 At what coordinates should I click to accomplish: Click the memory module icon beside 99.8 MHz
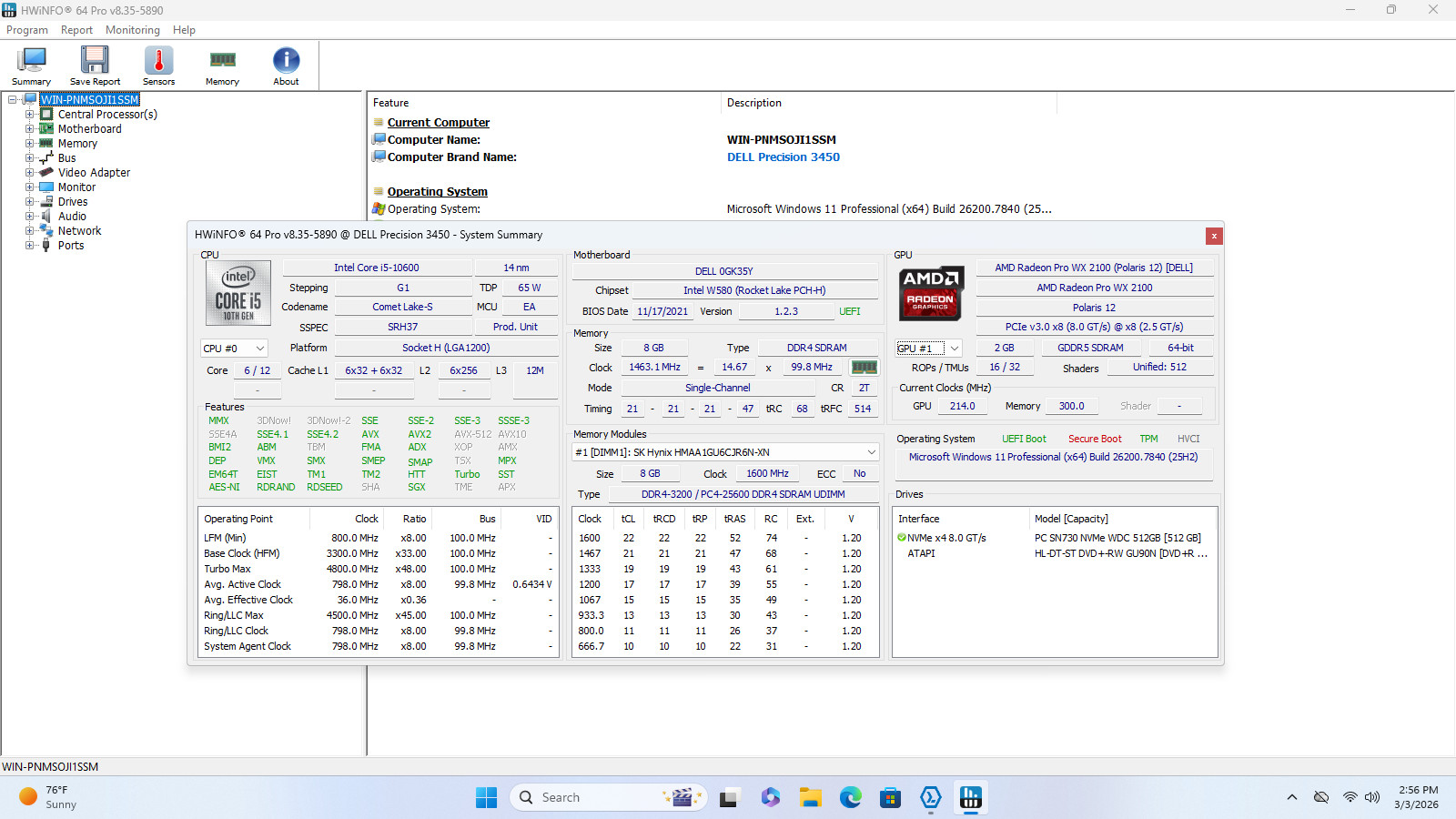864,367
